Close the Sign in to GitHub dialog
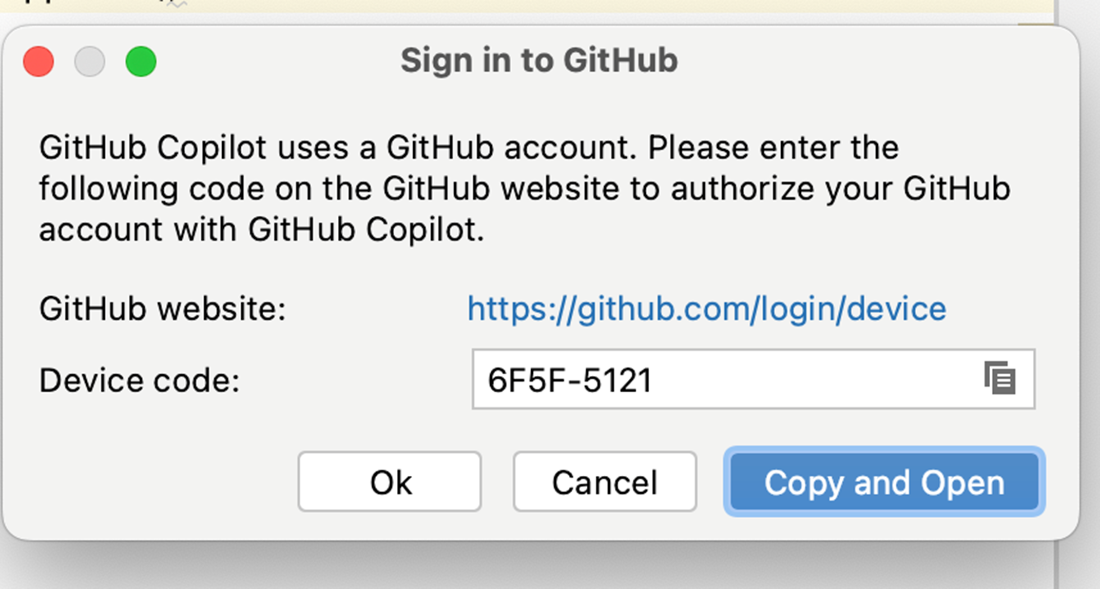This screenshot has height=589, width=1100. coord(39,61)
